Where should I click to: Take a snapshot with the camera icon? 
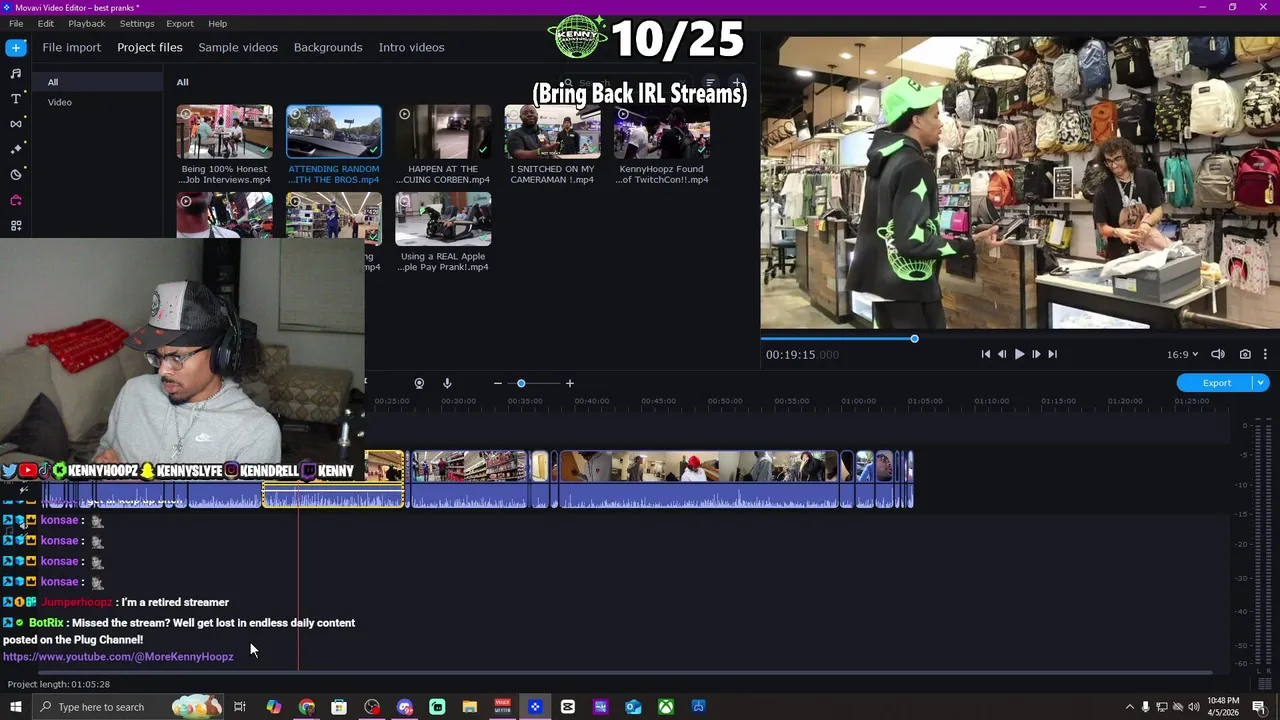pos(1245,354)
